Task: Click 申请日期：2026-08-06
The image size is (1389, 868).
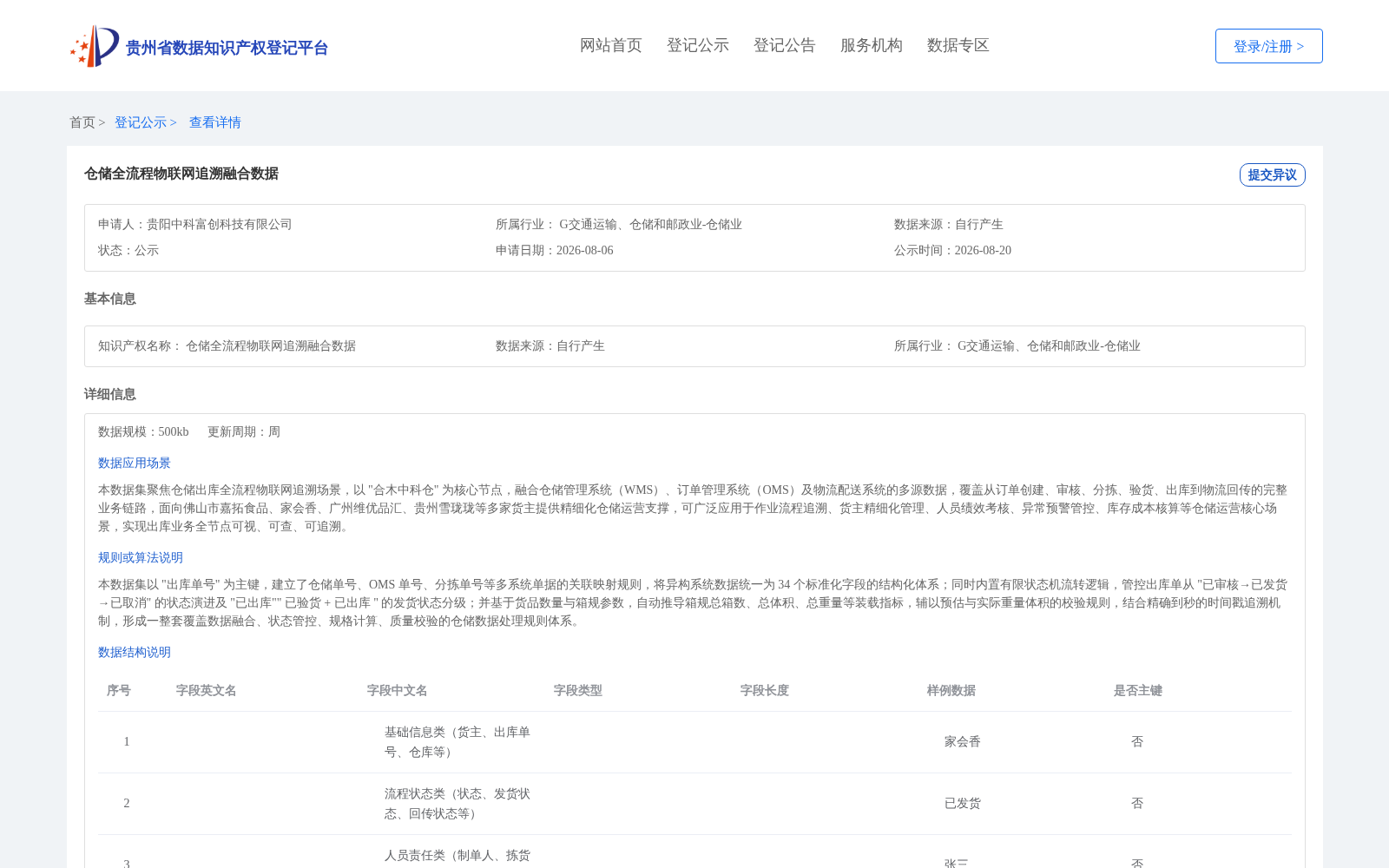Action: point(555,250)
